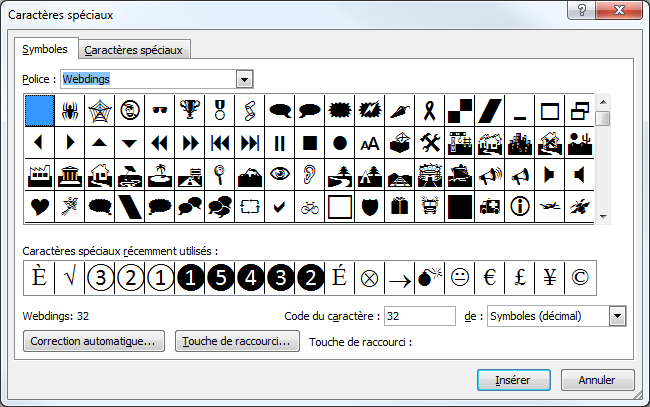Image resolution: width=650 pixels, height=407 pixels.
Task: Select the bus front symbol
Action: coord(429,206)
